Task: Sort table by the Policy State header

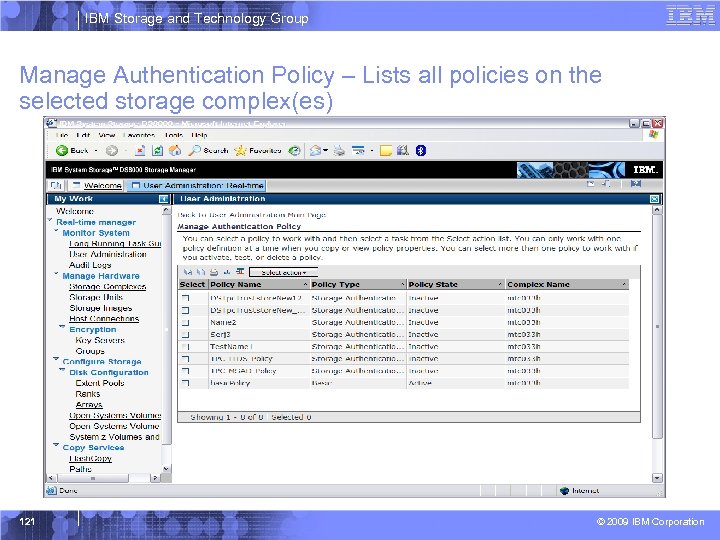Action: [x=456, y=285]
